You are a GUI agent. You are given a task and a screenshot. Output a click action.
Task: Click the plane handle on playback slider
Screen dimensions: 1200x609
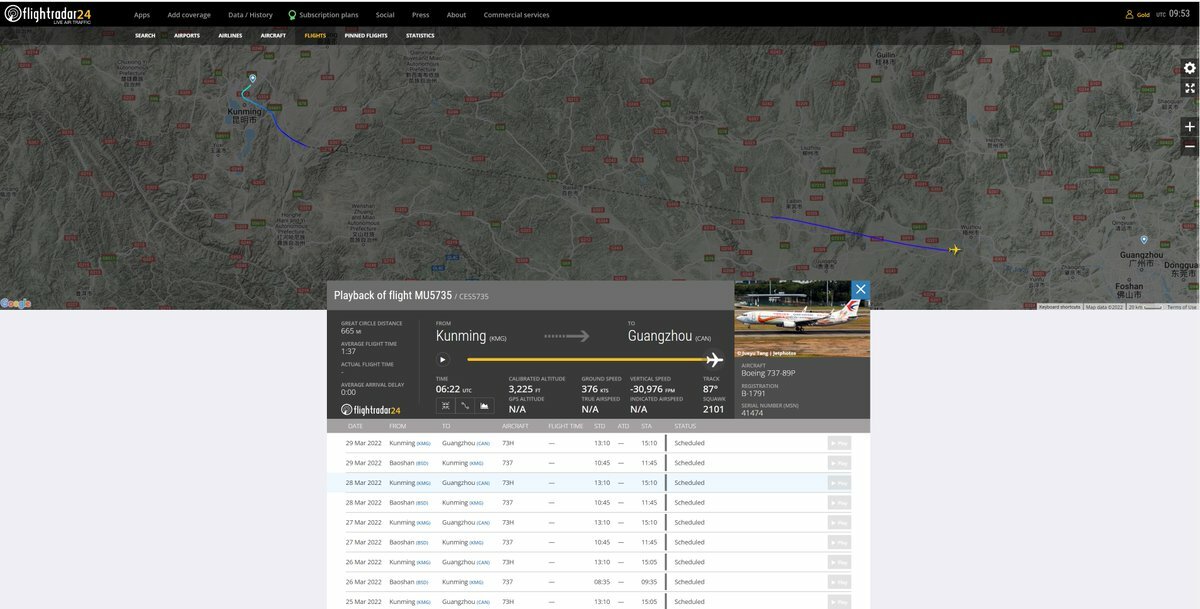(x=714, y=360)
